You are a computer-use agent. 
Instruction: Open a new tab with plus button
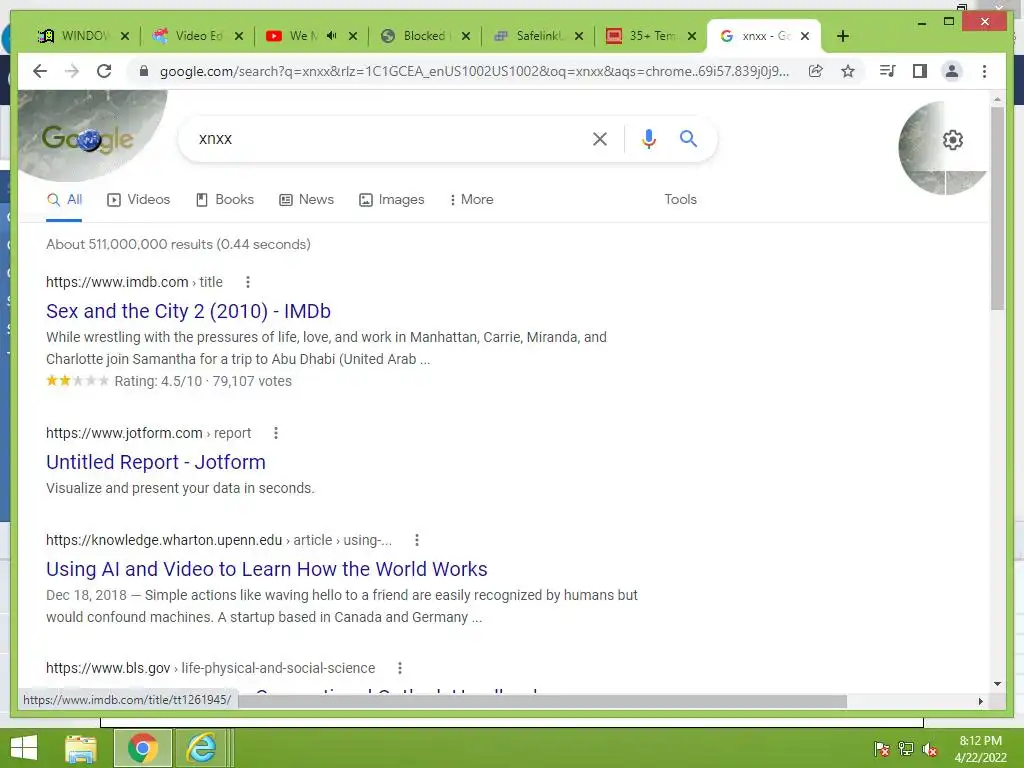pos(843,36)
